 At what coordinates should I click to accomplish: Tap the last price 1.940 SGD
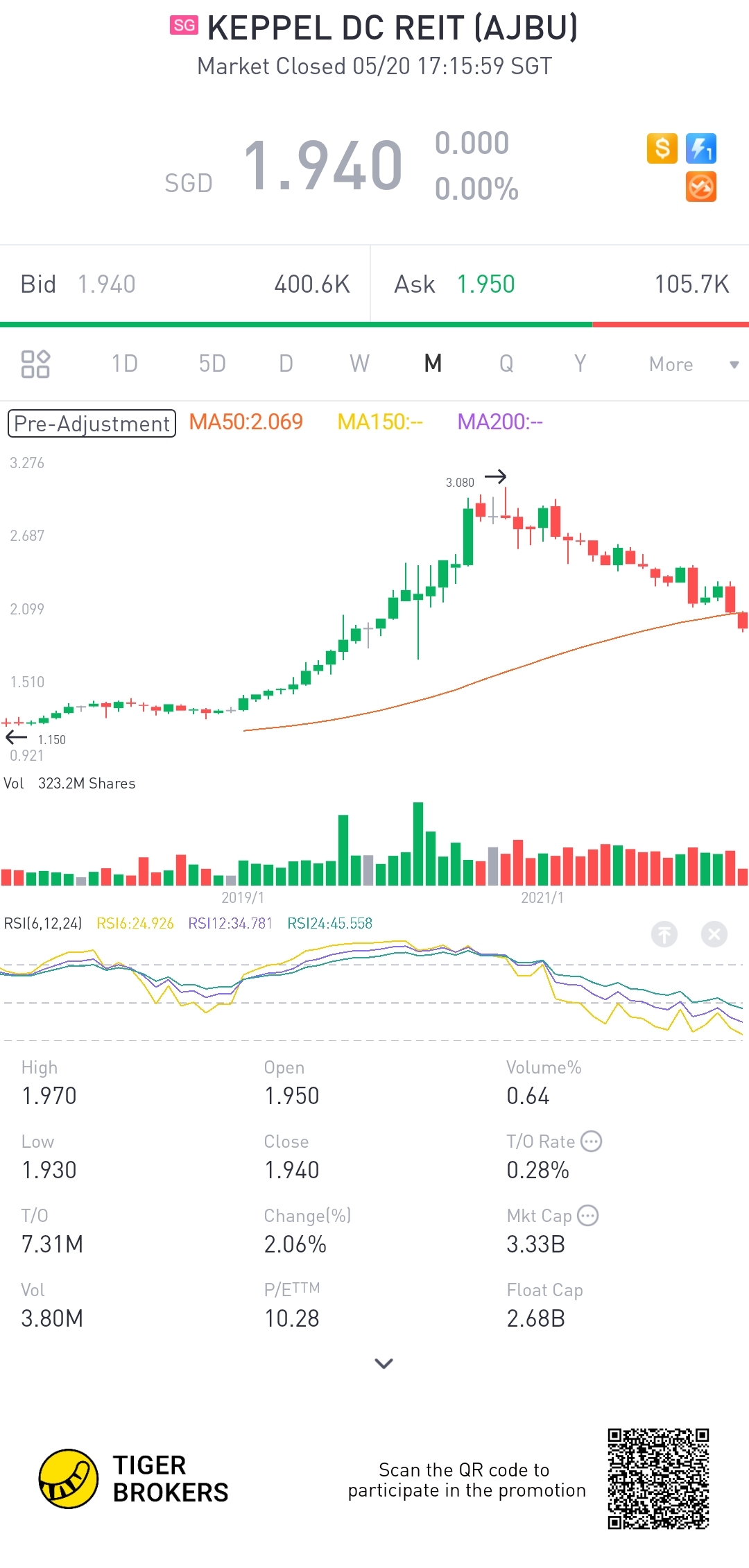click(x=322, y=165)
